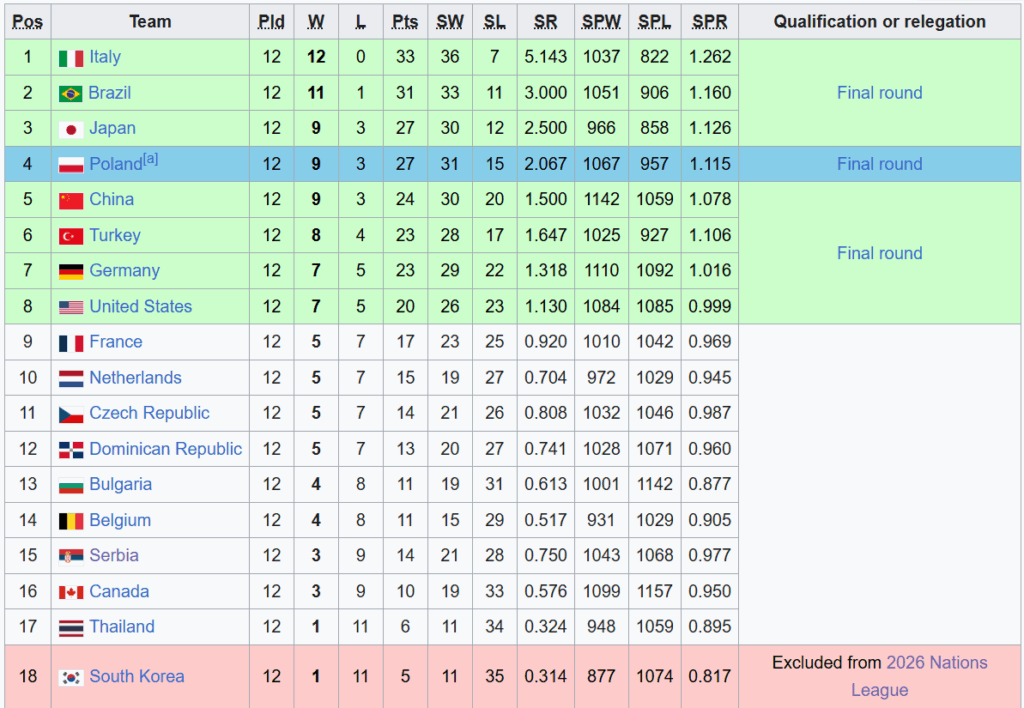Click the Canada flag icon
1024x708 pixels.
[x=71, y=592]
